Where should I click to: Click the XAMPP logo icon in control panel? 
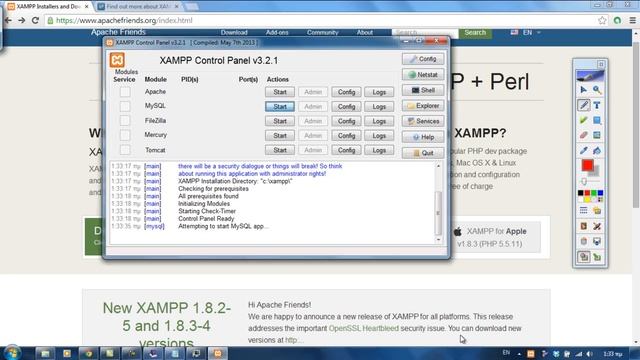[x=117, y=60]
